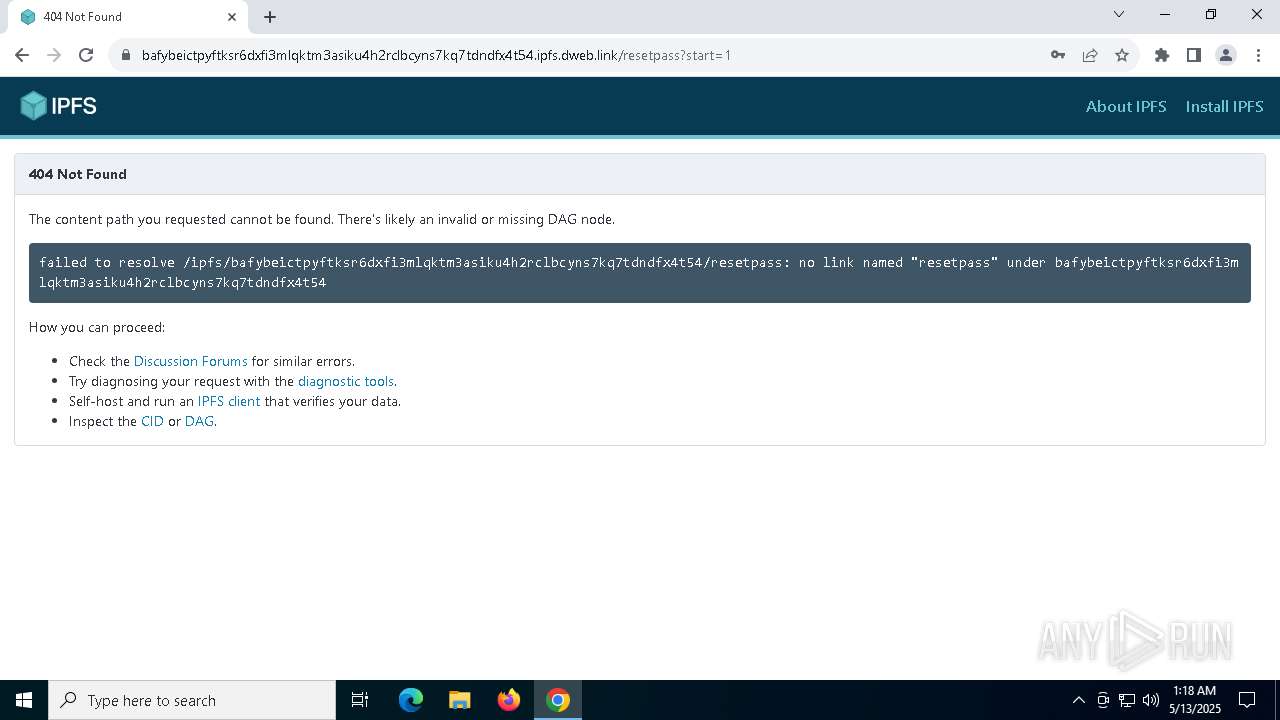1280x720 pixels.
Task: Open the network status tray icon
Action: click(x=1127, y=700)
